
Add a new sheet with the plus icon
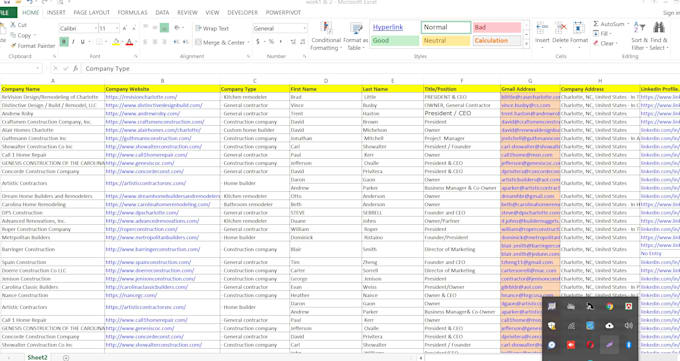pyautogui.click(x=66, y=358)
